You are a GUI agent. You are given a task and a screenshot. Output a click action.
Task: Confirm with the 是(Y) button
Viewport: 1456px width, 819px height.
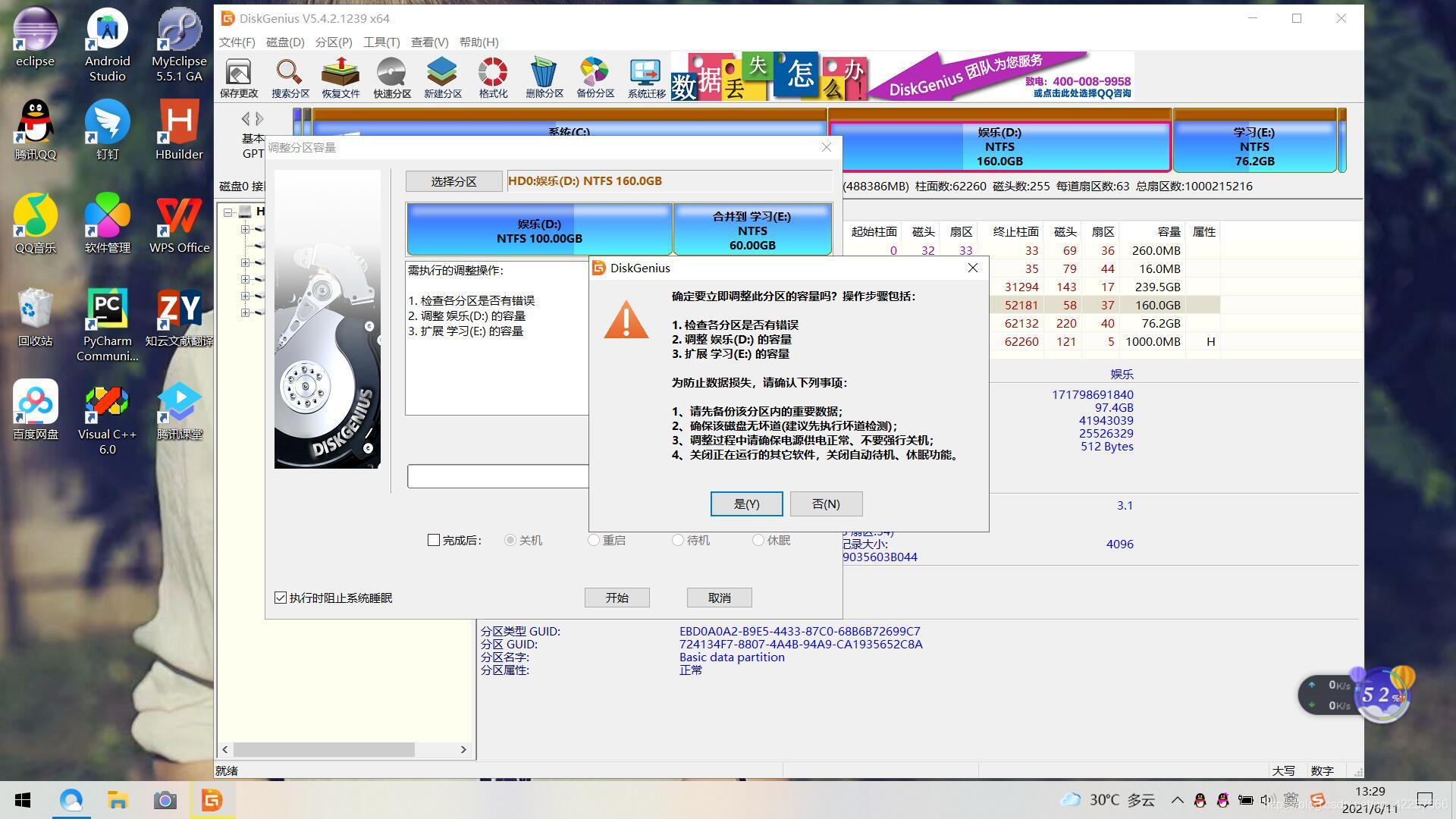[747, 504]
